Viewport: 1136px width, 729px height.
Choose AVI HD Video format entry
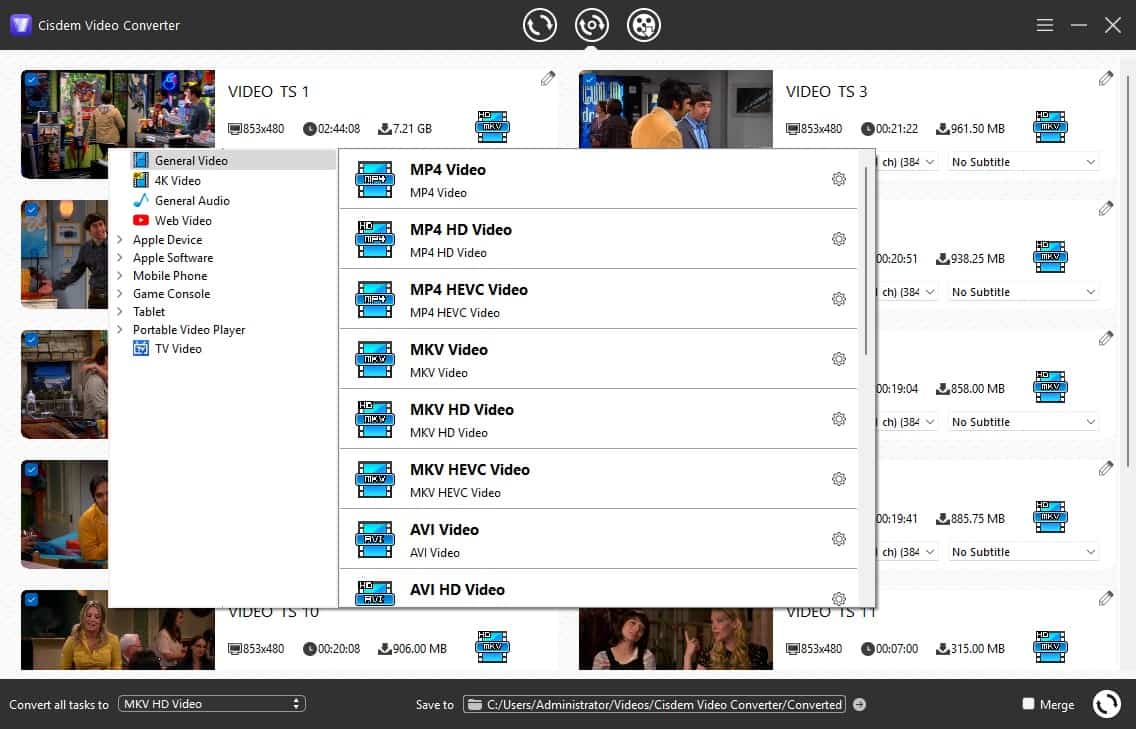(598, 589)
